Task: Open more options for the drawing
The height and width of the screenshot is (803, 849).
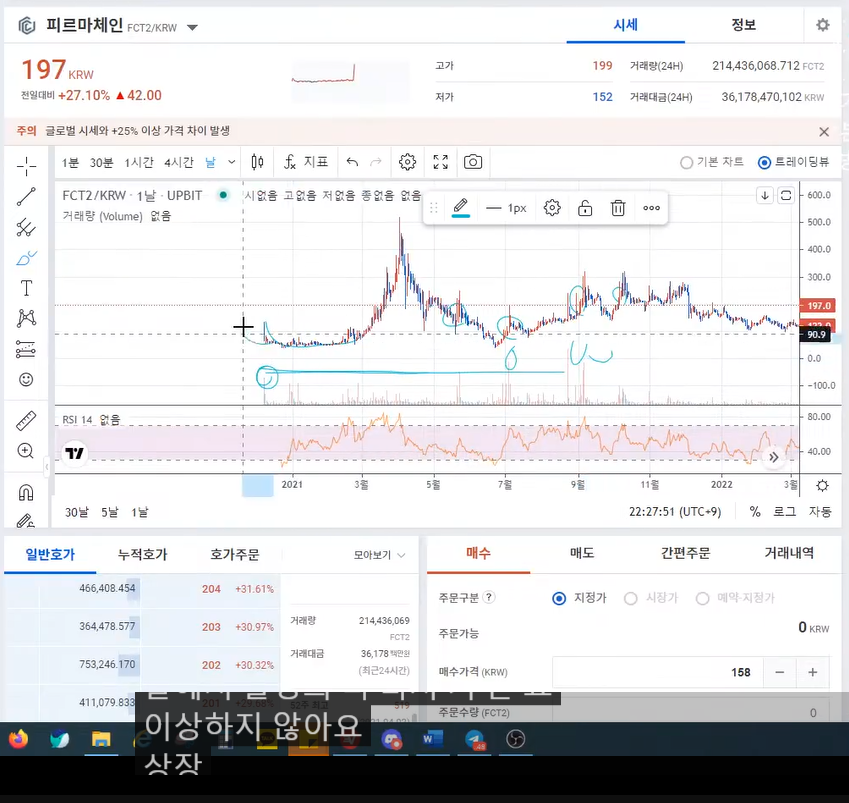Action: (651, 208)
